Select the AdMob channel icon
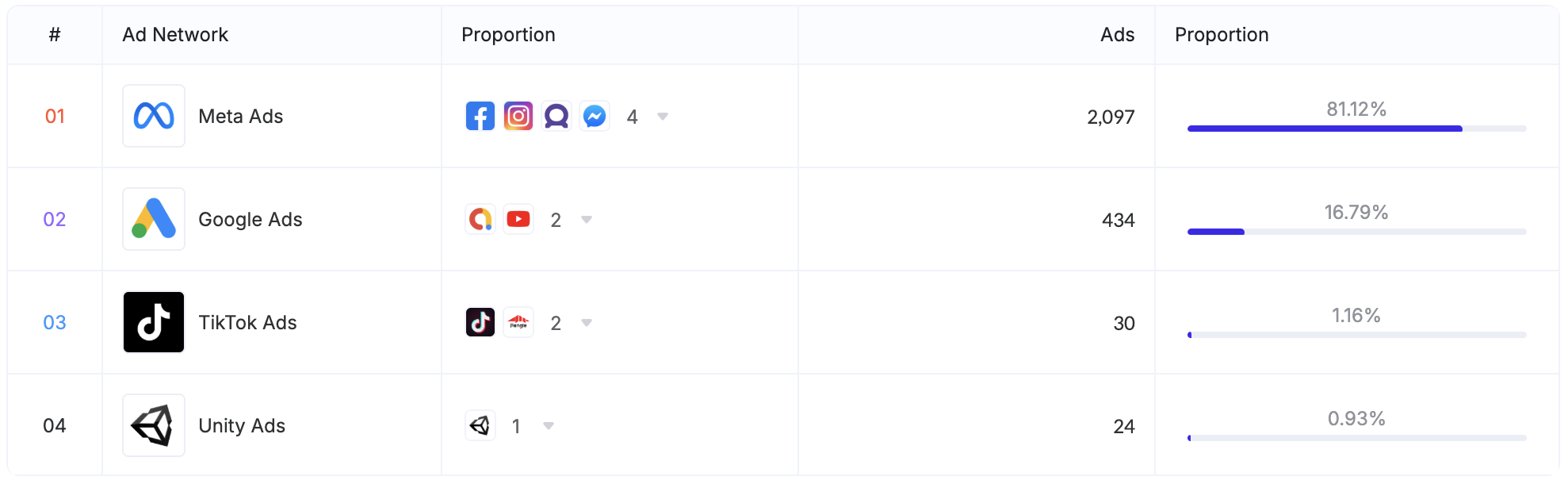This screenshot has height=484, width=1568. click(480, 219)
